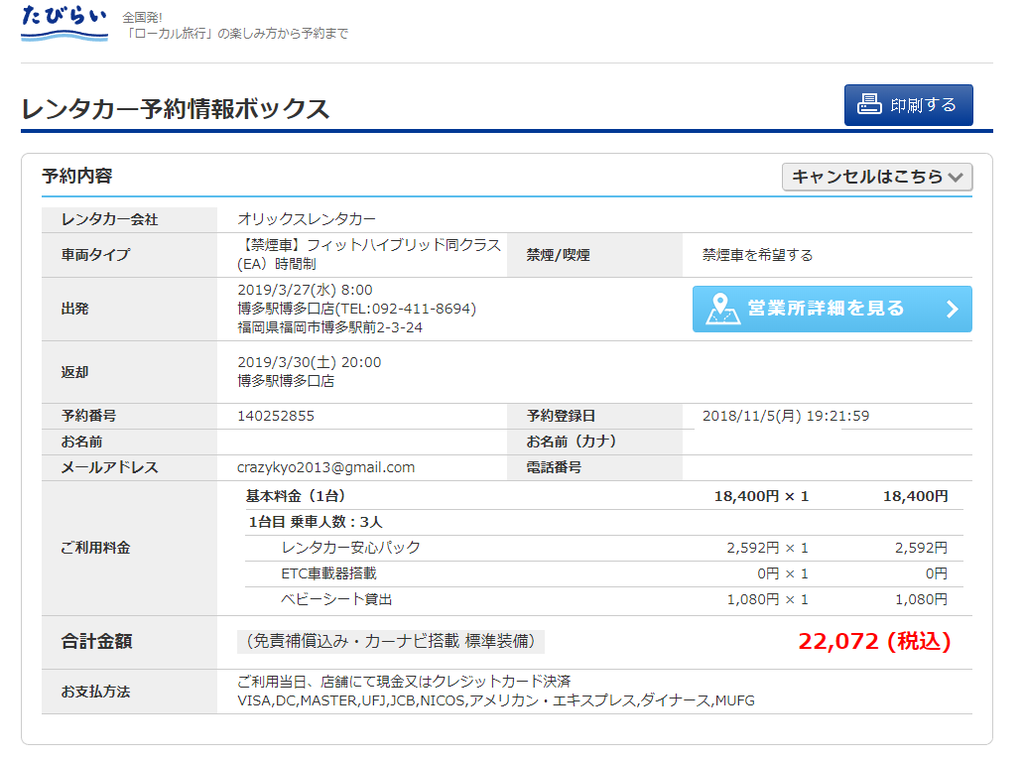
Task: Click the 0円 × 1 ETC quantity
Action: pyautogui.click(x=783, y=573)
